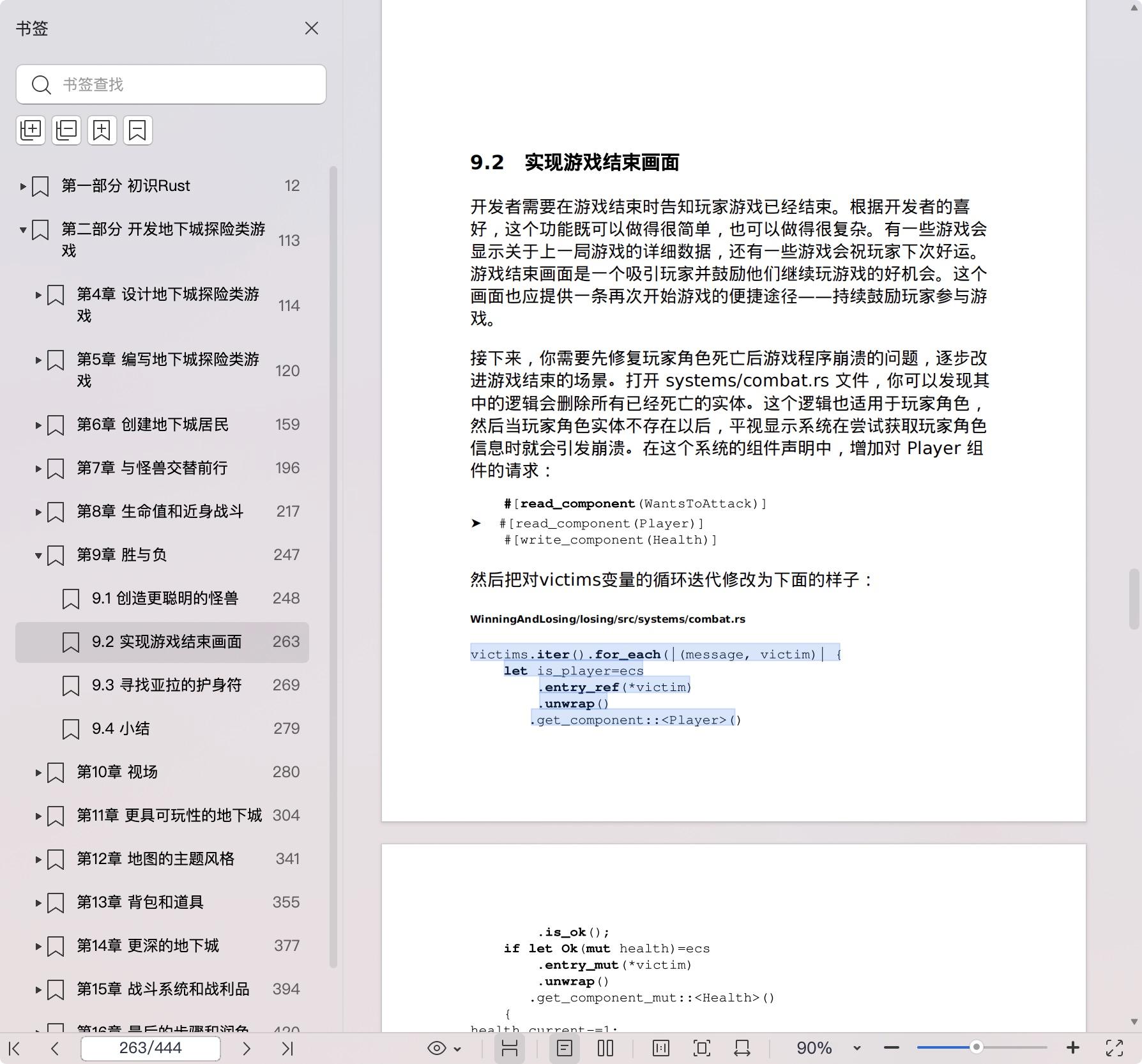Enter fullscreen mode
The image size is (1142, 1064).
(1115, 1048)
